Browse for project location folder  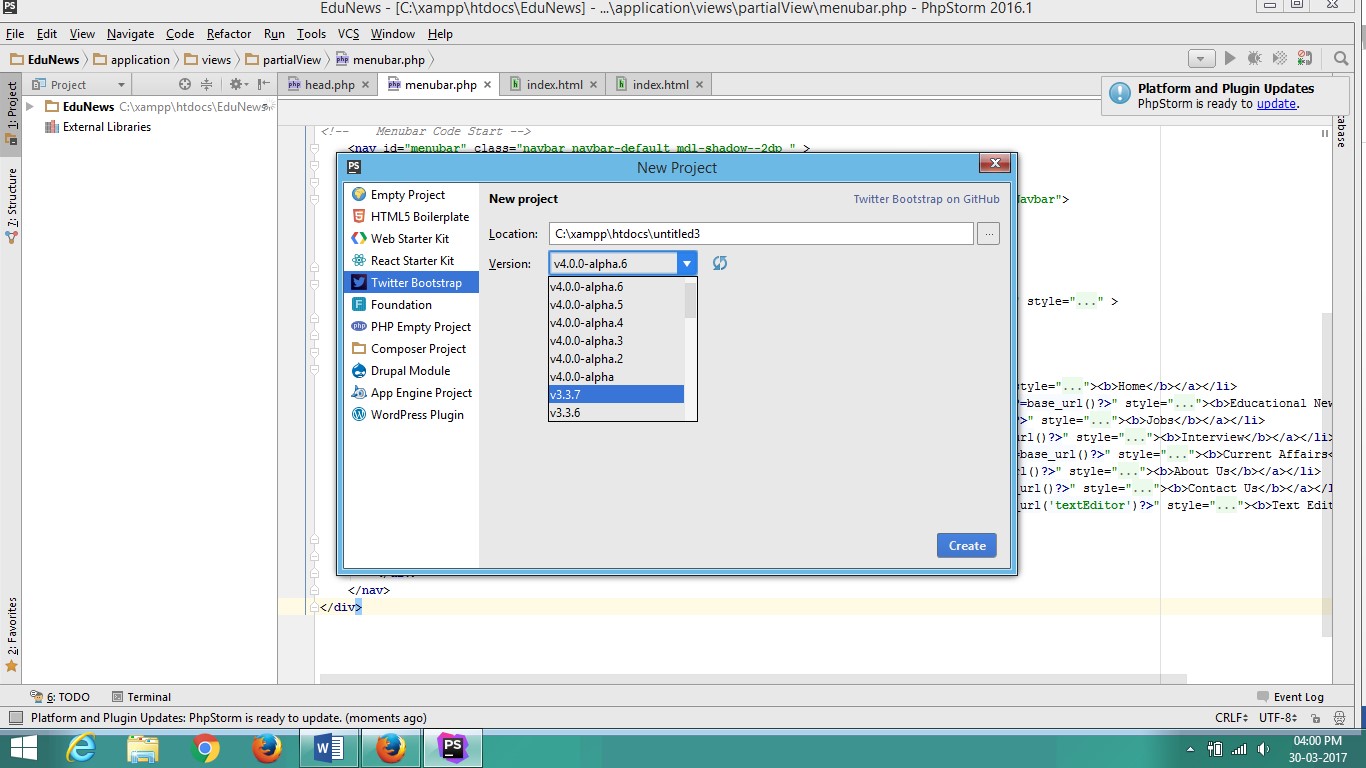click(x=988, y=234)
